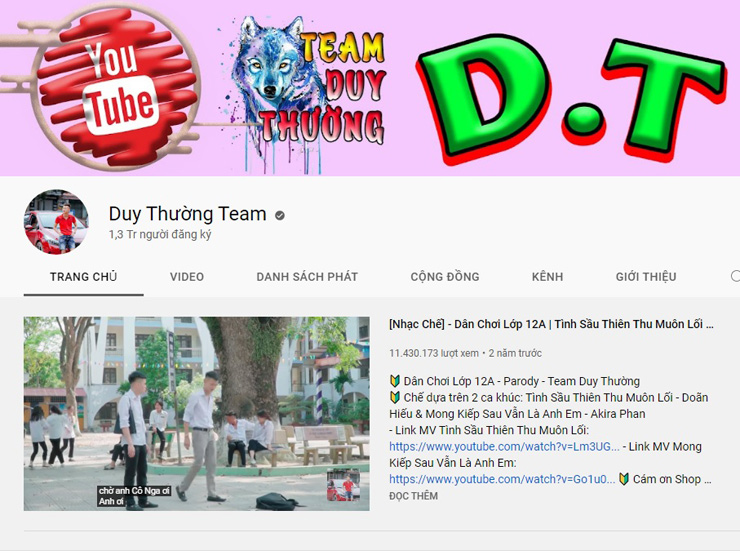740x555 pixels.
Task: Click the small watermark logo on video thumbnail
Action: [x=344, y=486]
